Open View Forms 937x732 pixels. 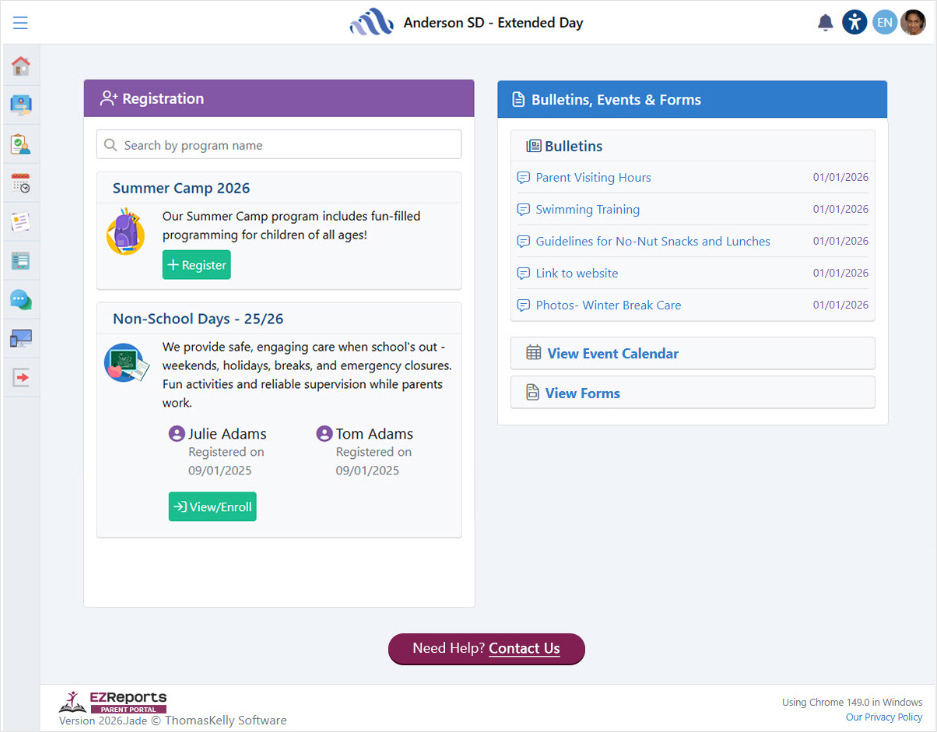[x=693, y=393]
